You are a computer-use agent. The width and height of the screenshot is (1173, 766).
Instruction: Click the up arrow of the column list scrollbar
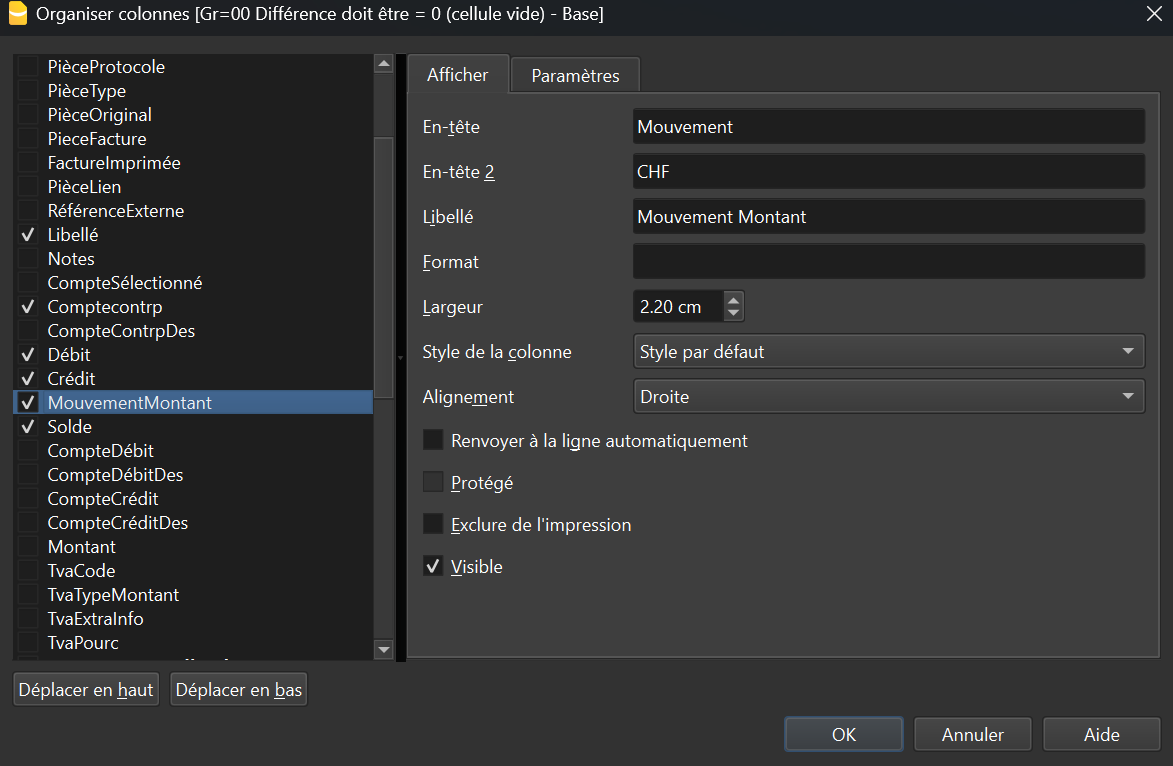[383, 63]
